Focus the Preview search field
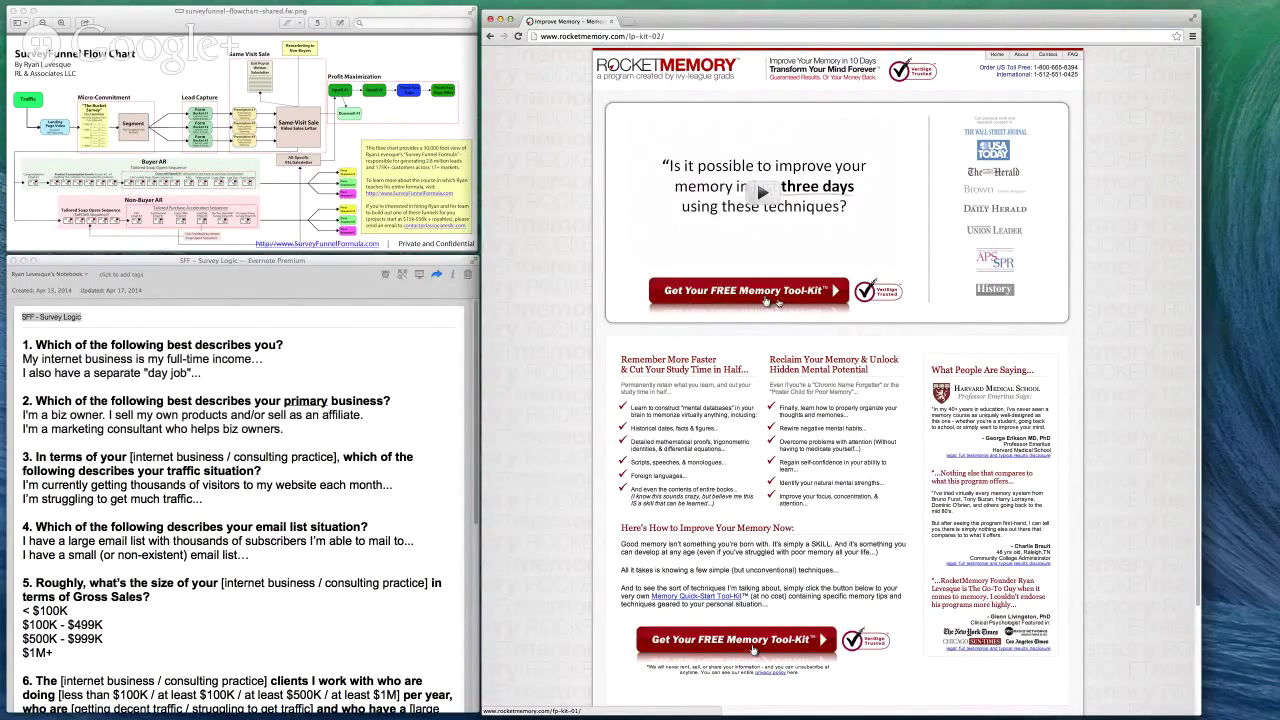 coord(413,22)
